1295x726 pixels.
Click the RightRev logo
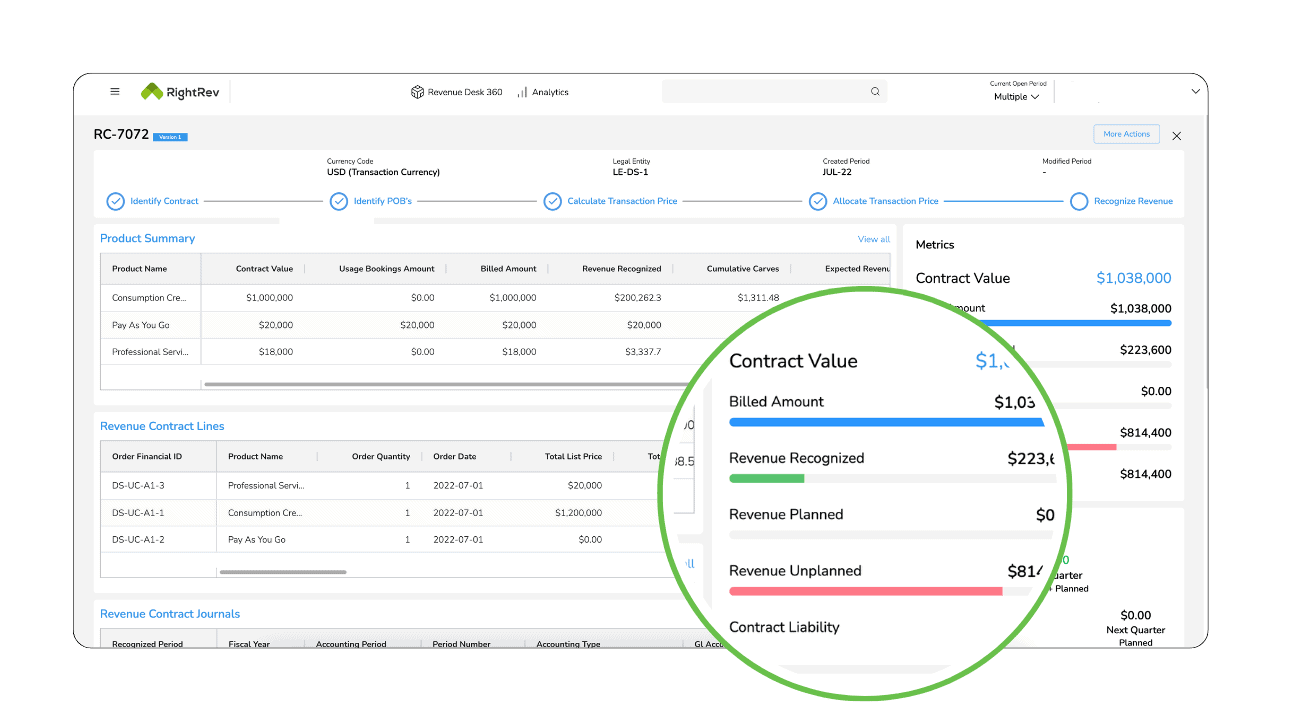[180, 92]
